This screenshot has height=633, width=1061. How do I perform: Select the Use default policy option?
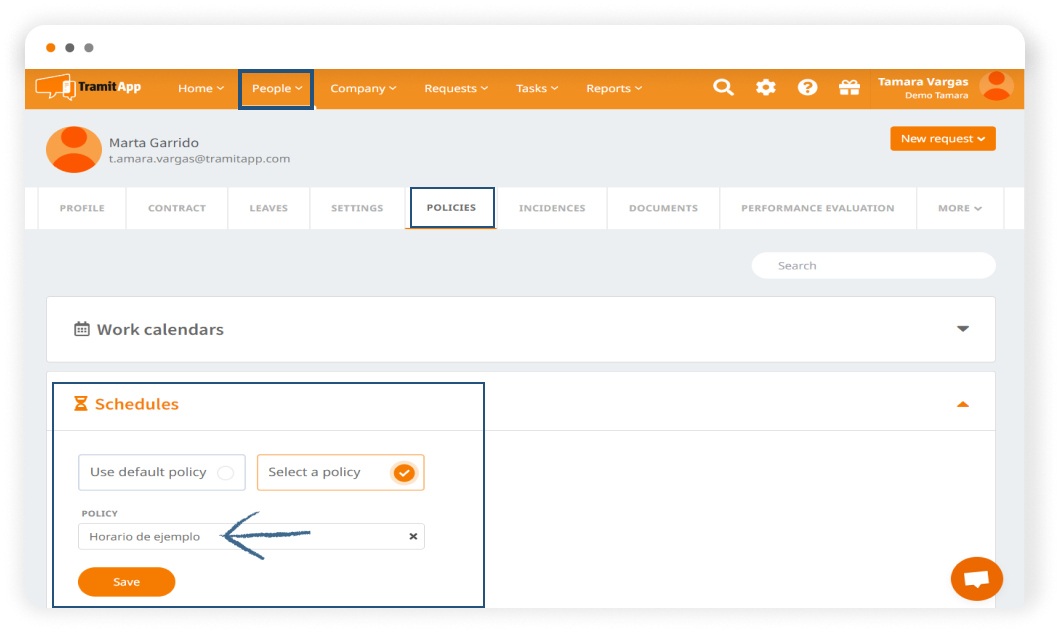coord(161,472)
